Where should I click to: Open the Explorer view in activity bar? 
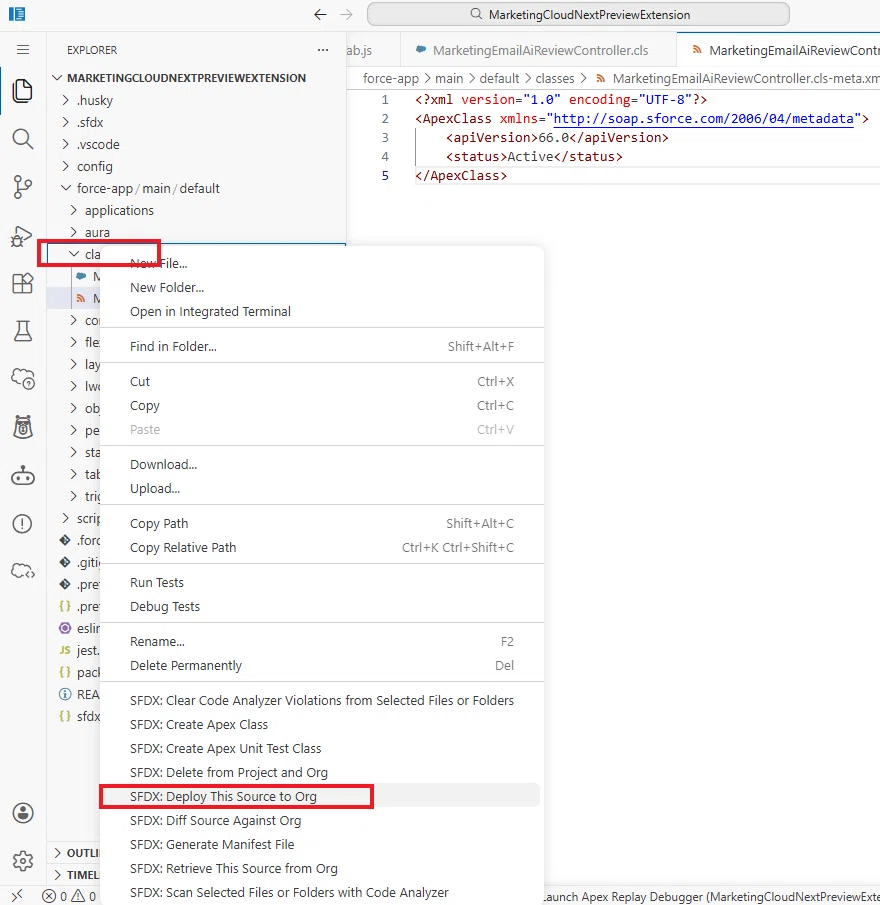(23, 91)
